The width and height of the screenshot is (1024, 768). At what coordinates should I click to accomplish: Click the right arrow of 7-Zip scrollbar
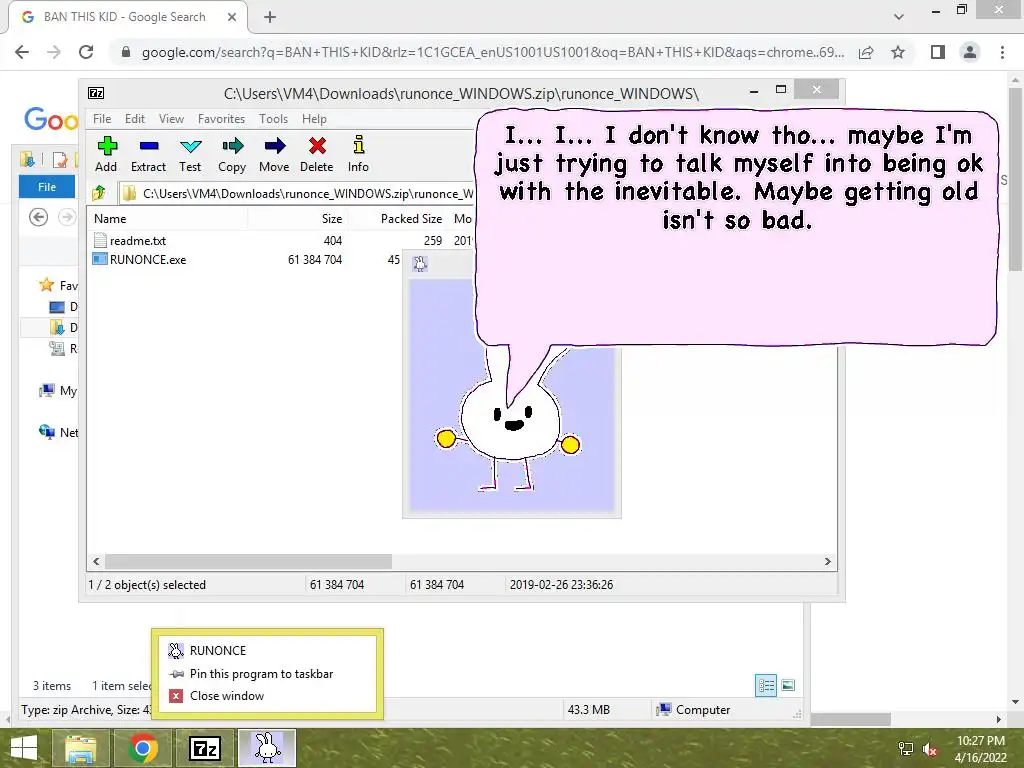(x=827, y=562)
